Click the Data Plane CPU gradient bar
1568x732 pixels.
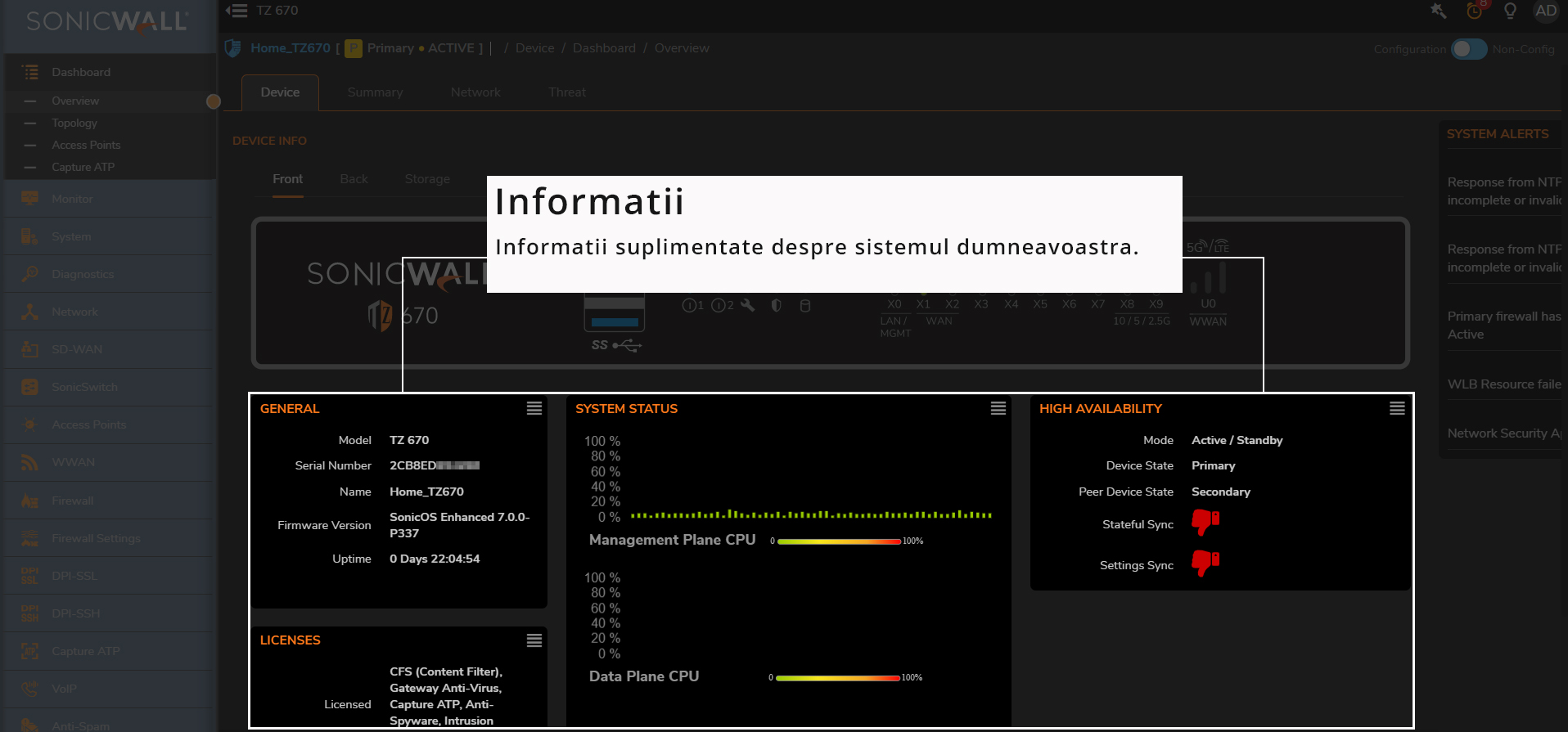click(838, 678)
